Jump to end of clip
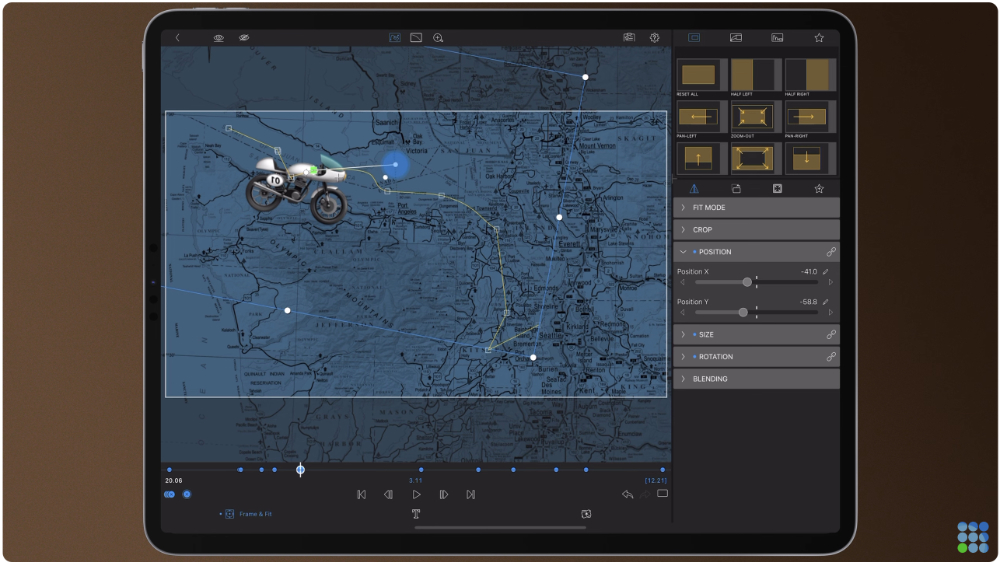Screen dimensions: 1000x566 tap(471, 495)
